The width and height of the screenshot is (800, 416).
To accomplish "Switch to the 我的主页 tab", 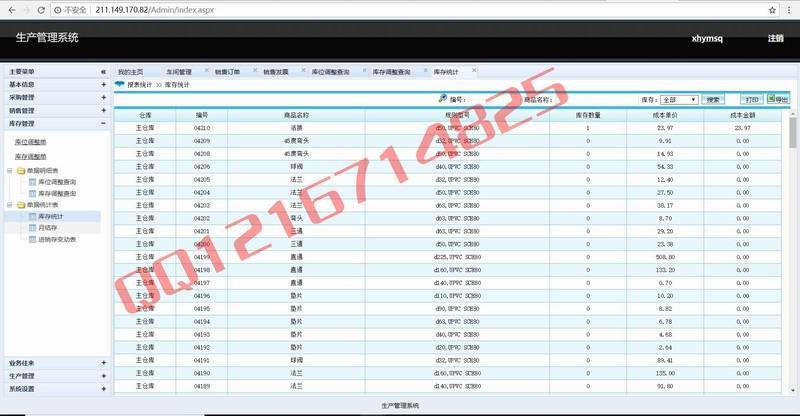I will point(131,72).
